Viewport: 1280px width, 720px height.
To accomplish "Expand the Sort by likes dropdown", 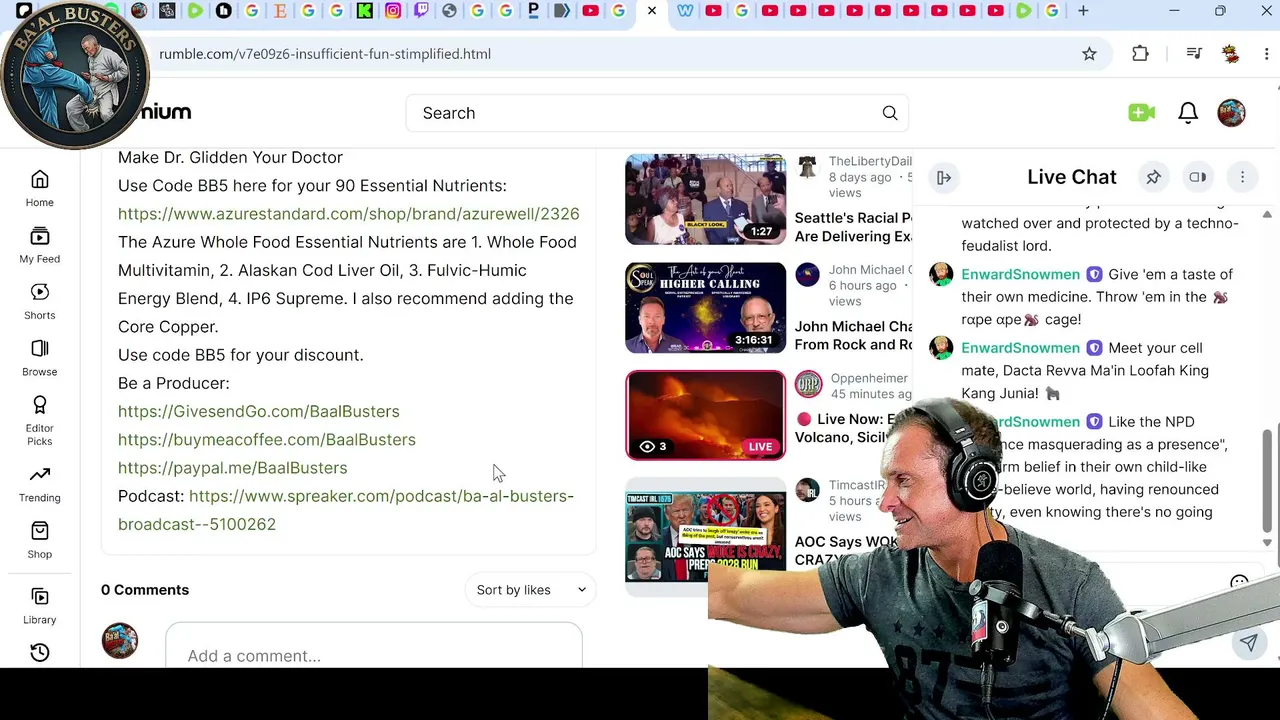I will [531, 590].
